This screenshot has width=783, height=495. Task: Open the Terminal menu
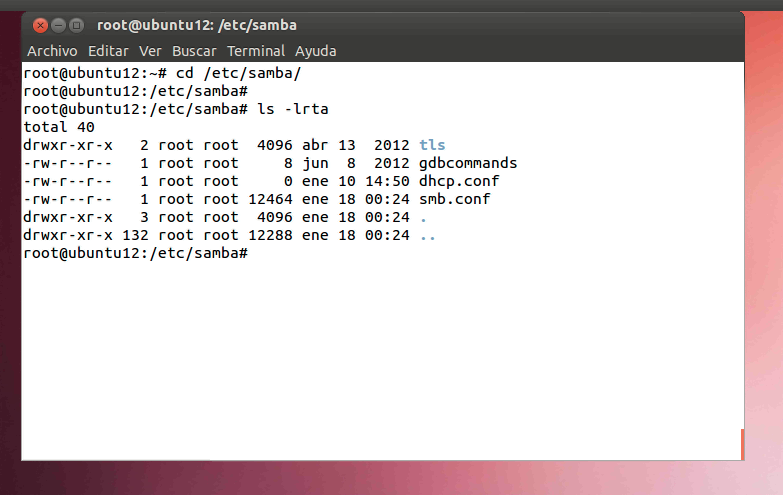click(x=256, y=51)
